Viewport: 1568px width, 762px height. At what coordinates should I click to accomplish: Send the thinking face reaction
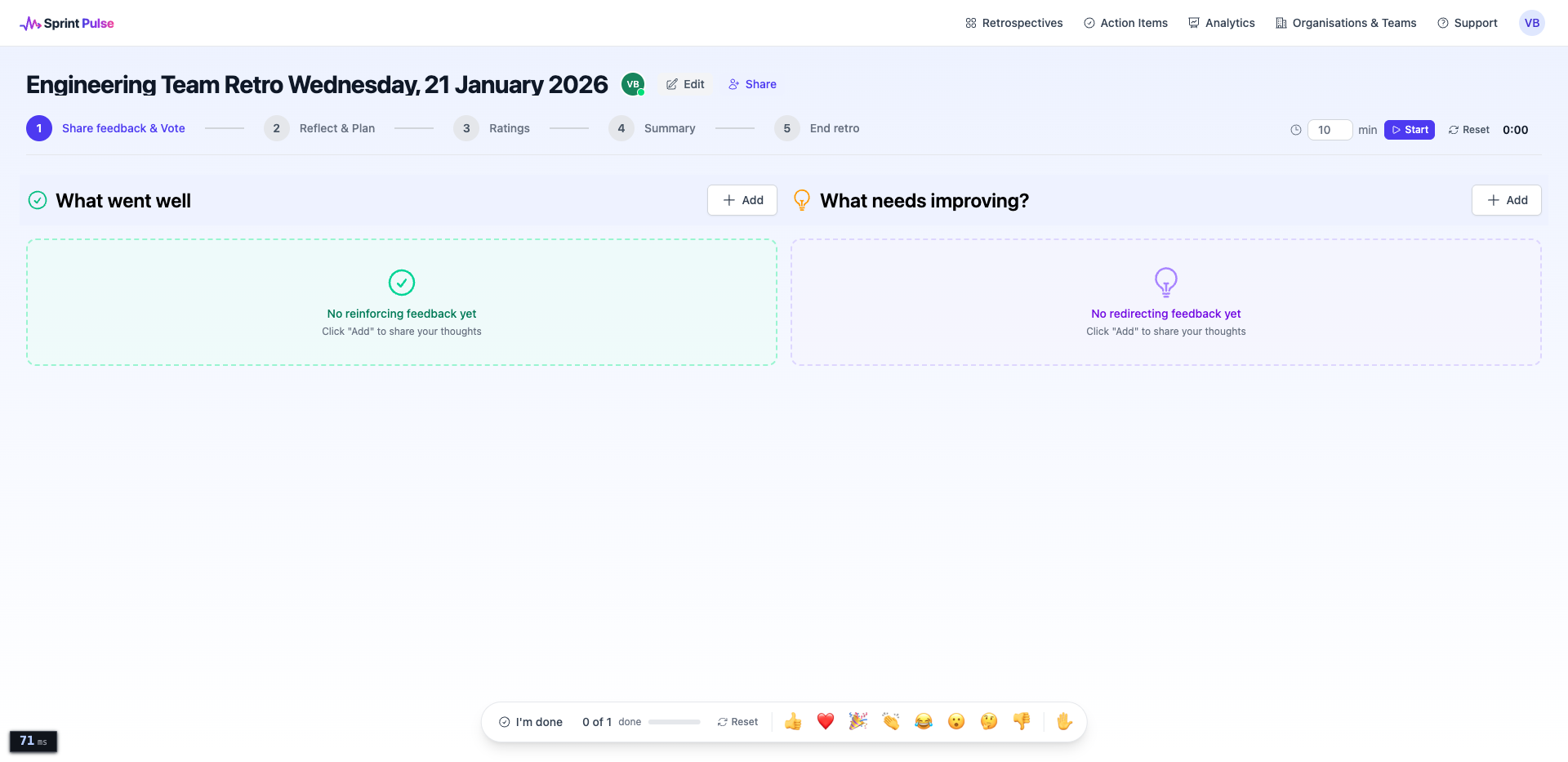[988, 721]
